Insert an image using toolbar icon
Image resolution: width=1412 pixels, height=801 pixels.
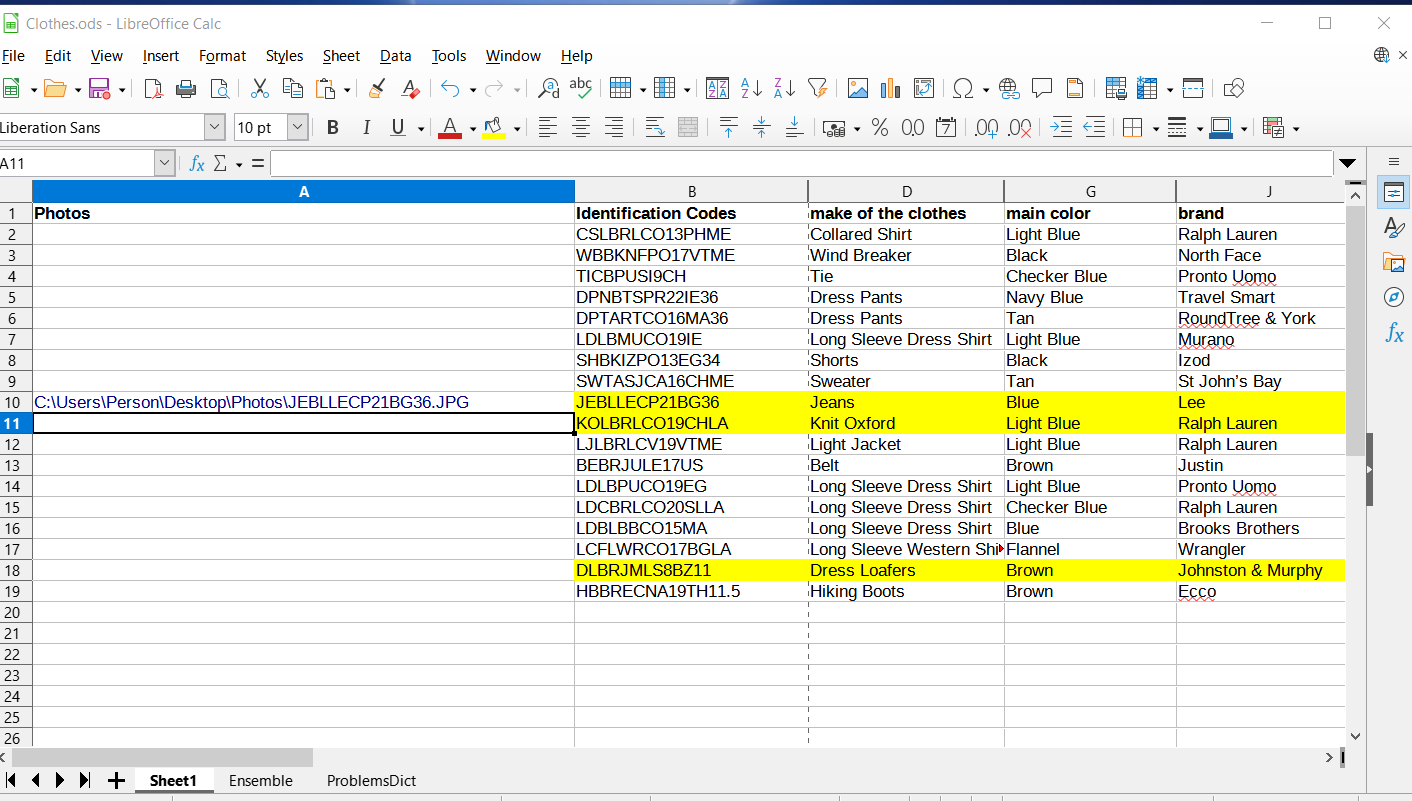[x=858, y=88]
